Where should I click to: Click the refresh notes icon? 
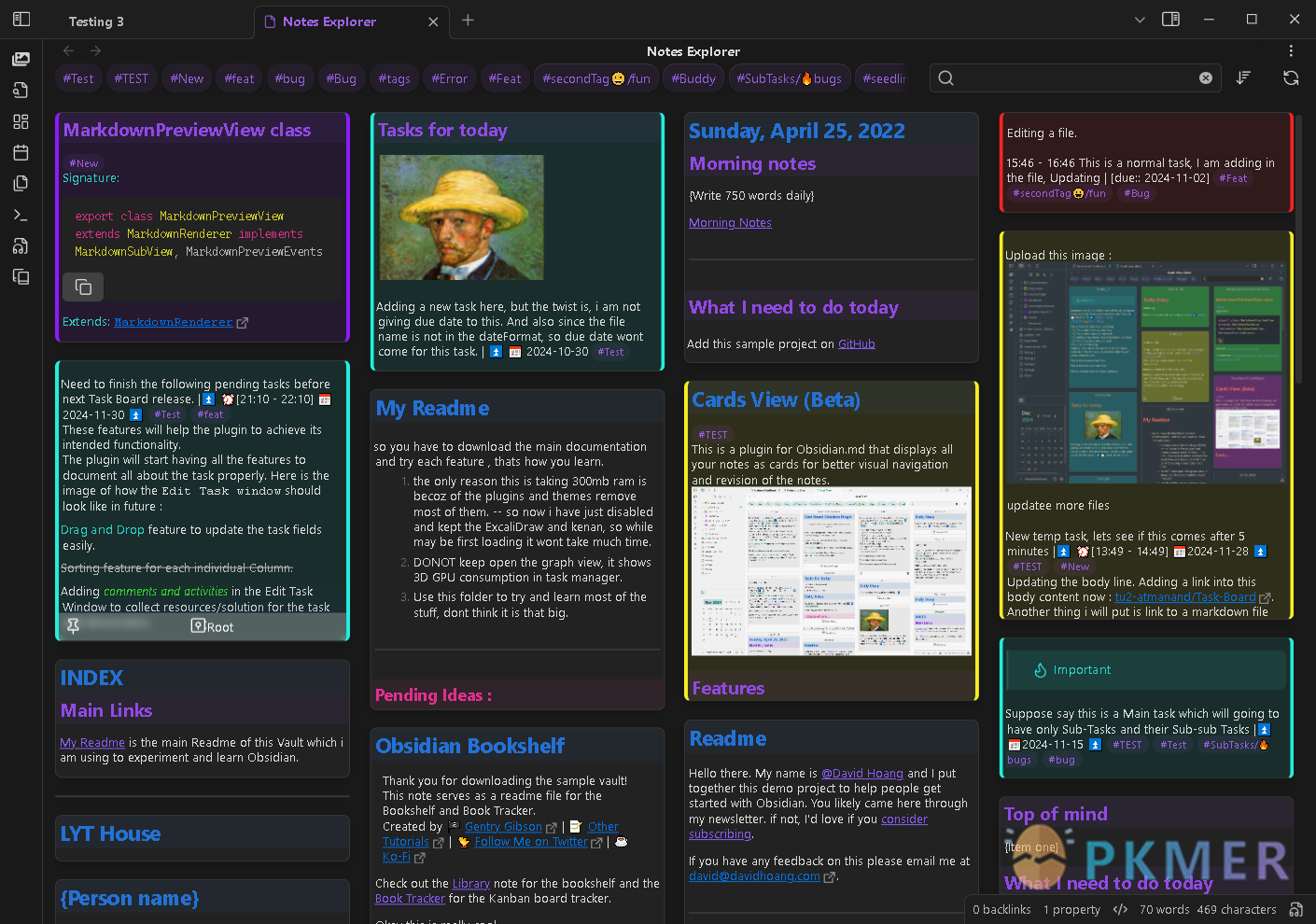pyautogui.click(x=1291, y=78)
